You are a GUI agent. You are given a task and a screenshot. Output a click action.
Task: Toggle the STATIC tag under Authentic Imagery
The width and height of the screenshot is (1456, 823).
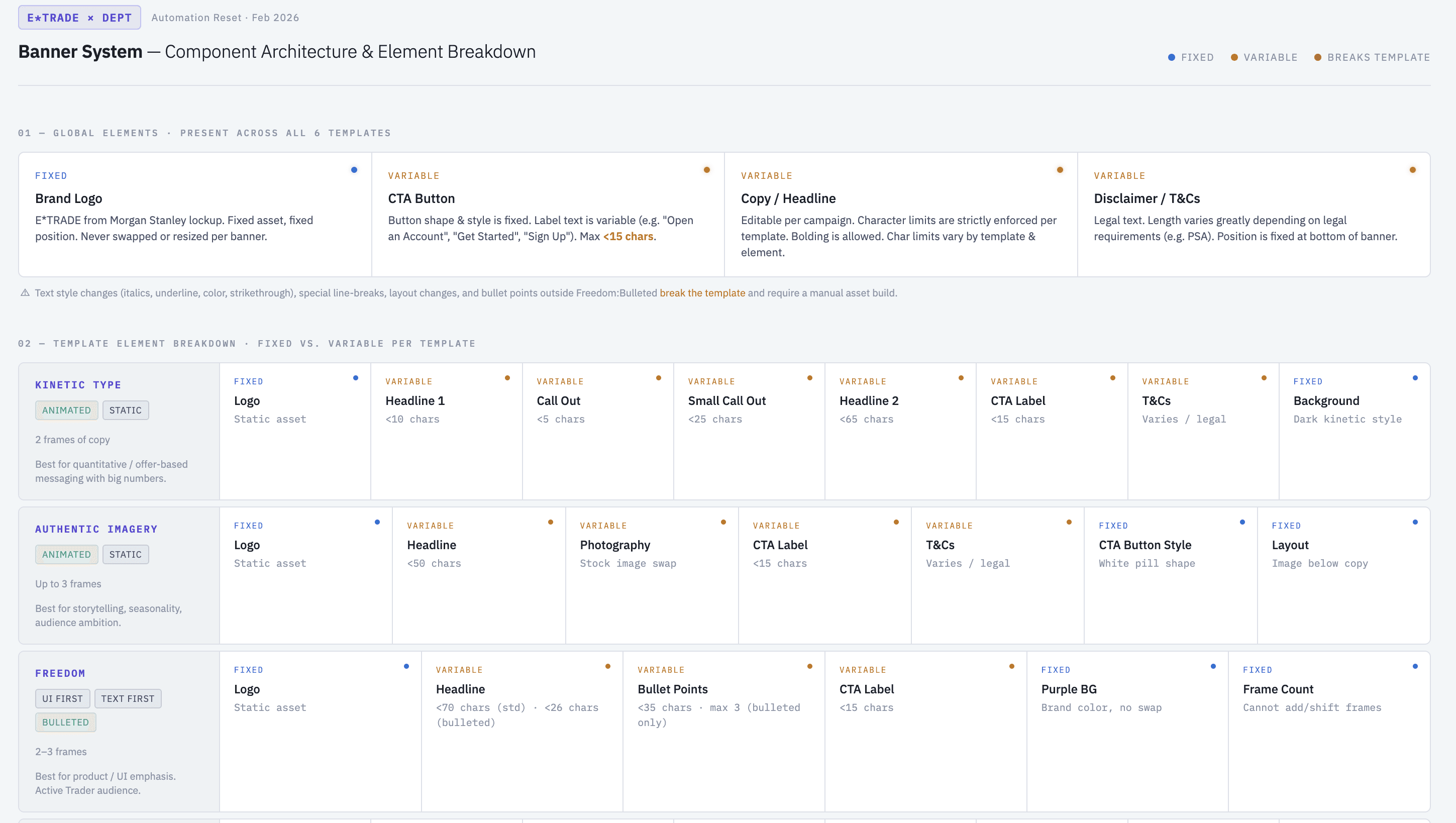point(126,555)
